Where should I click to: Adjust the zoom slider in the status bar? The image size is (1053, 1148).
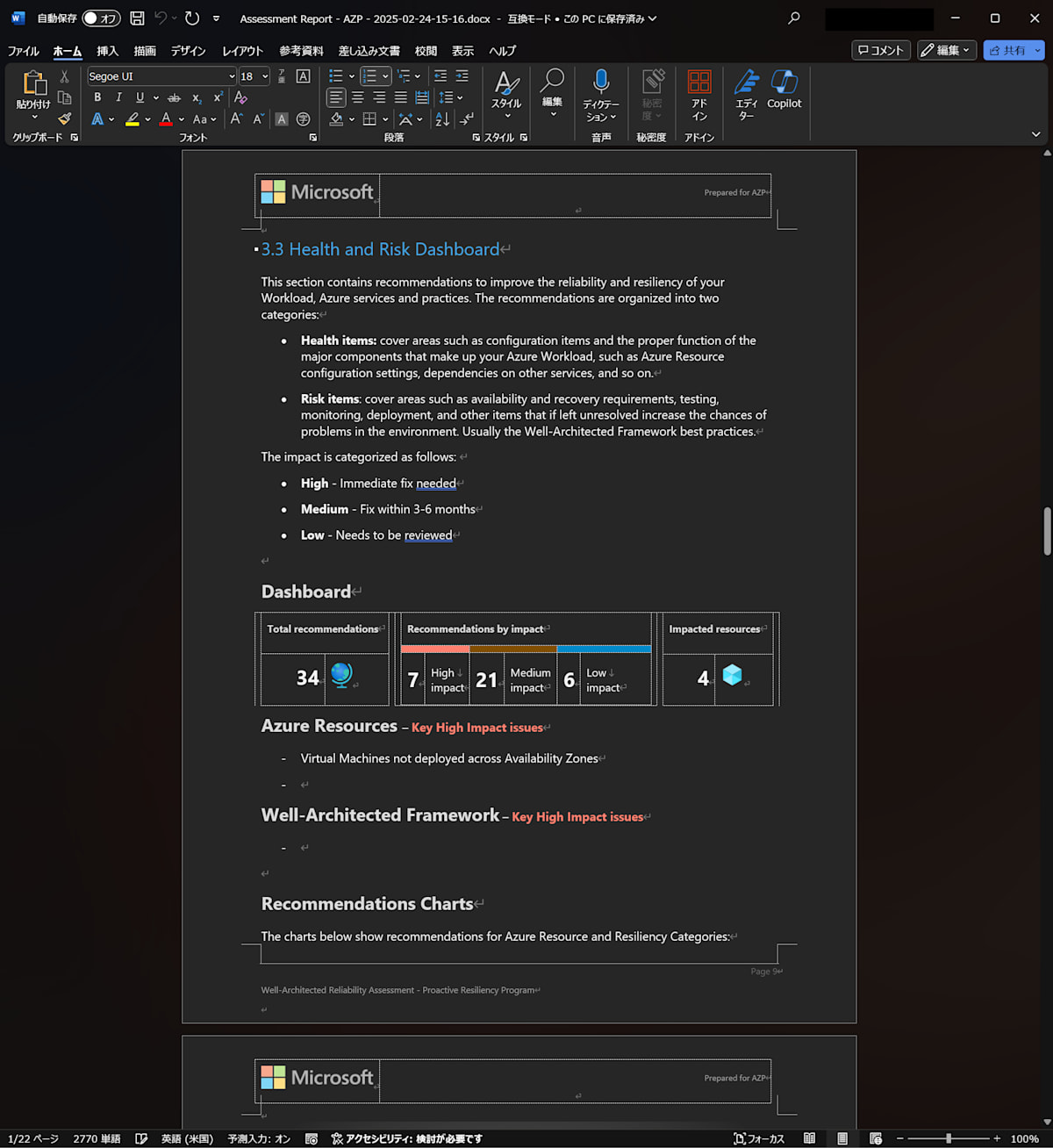tap(949, 1138)
